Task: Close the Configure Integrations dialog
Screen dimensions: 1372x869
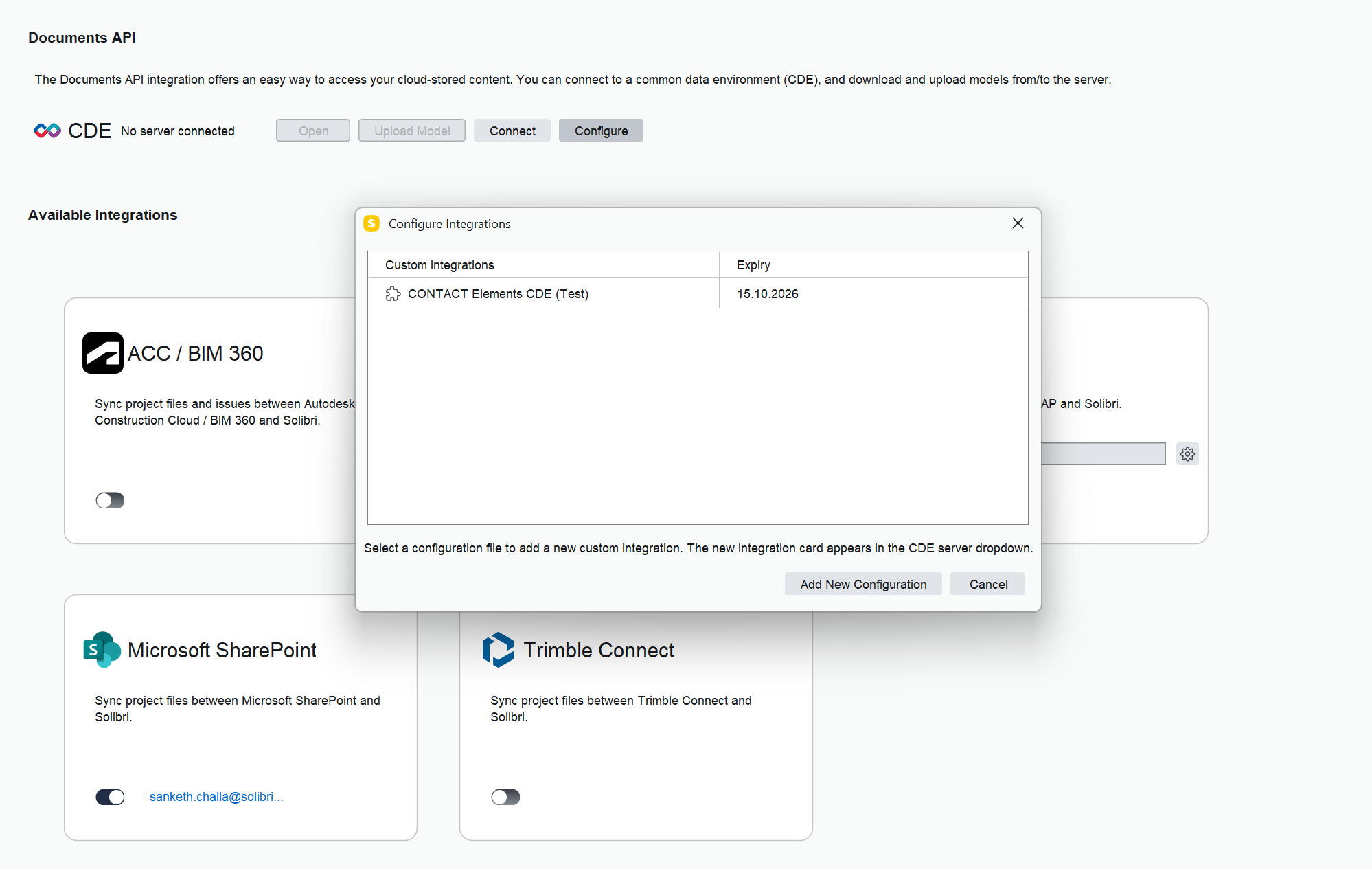Action: pos(1018,223)
